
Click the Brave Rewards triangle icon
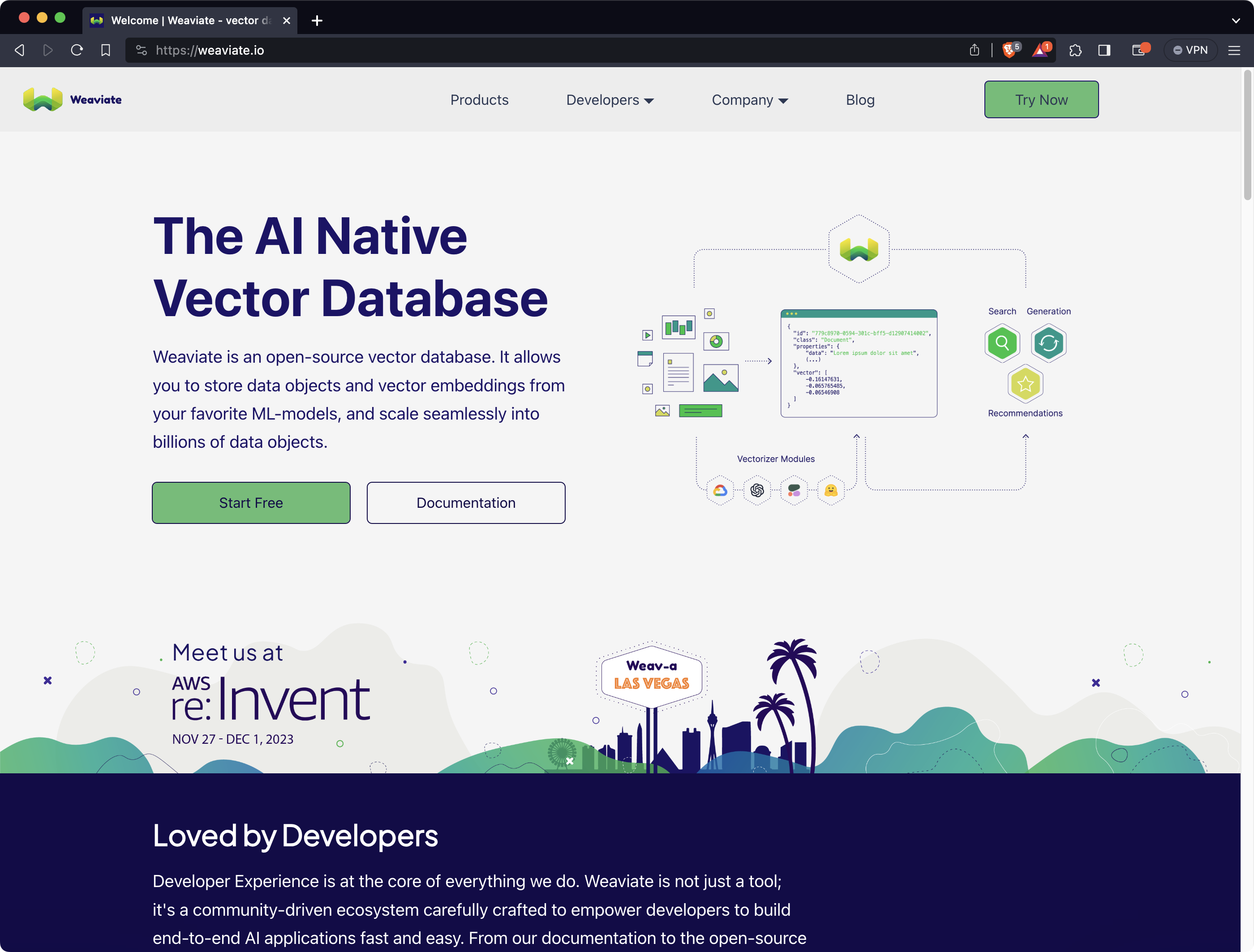point(1040,51)
